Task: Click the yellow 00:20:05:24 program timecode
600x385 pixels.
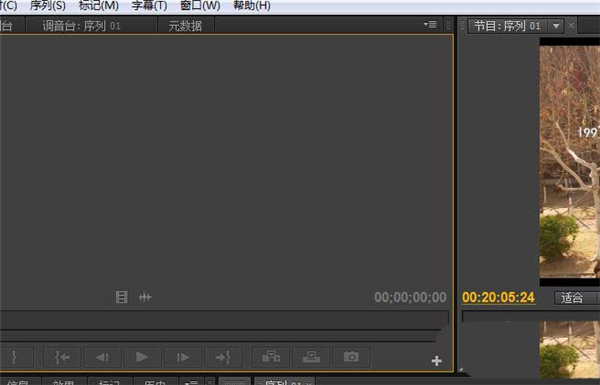Action: [498, 297]
